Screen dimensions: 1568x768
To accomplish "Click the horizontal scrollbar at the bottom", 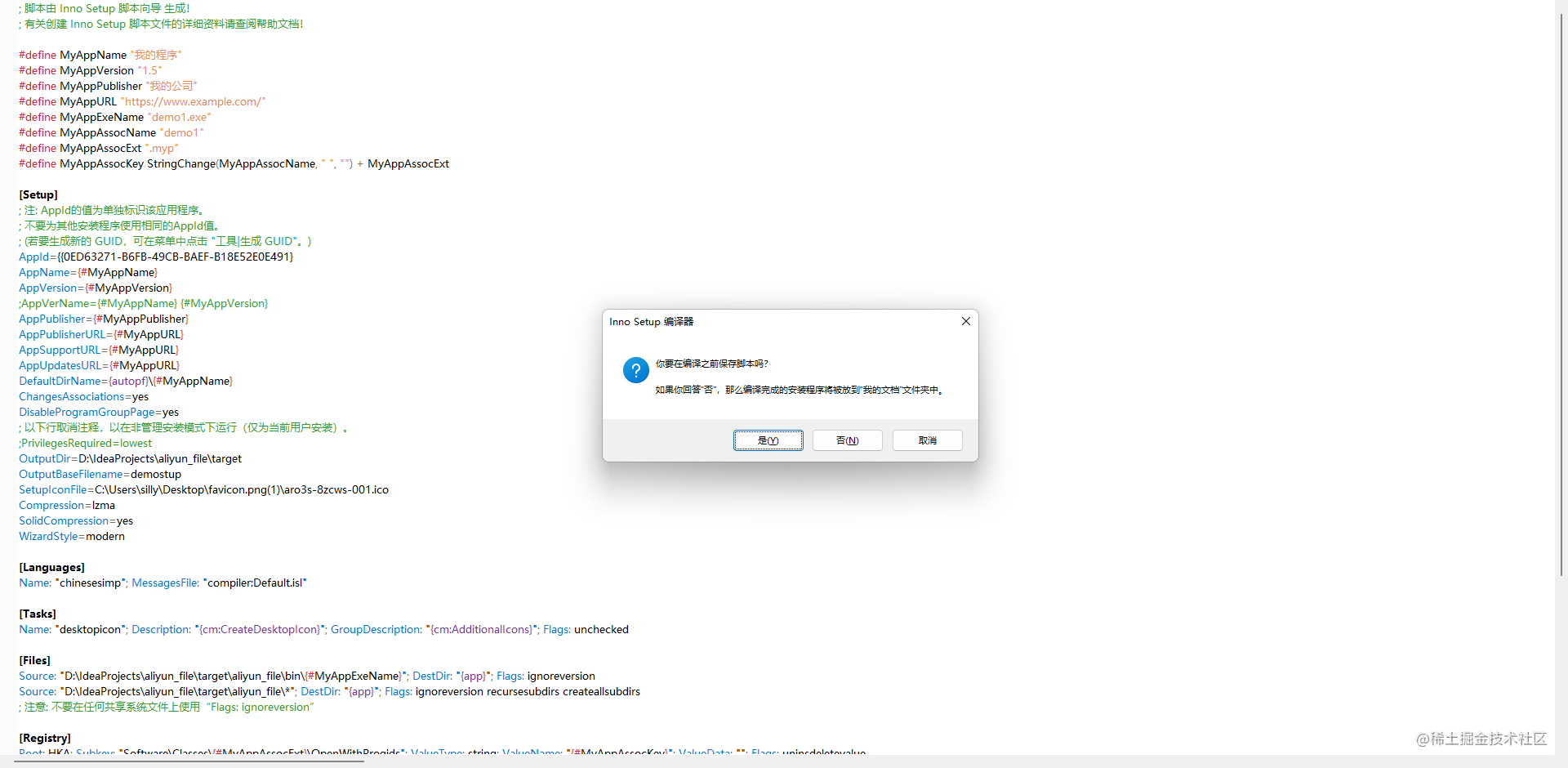I will coord(188,761).
